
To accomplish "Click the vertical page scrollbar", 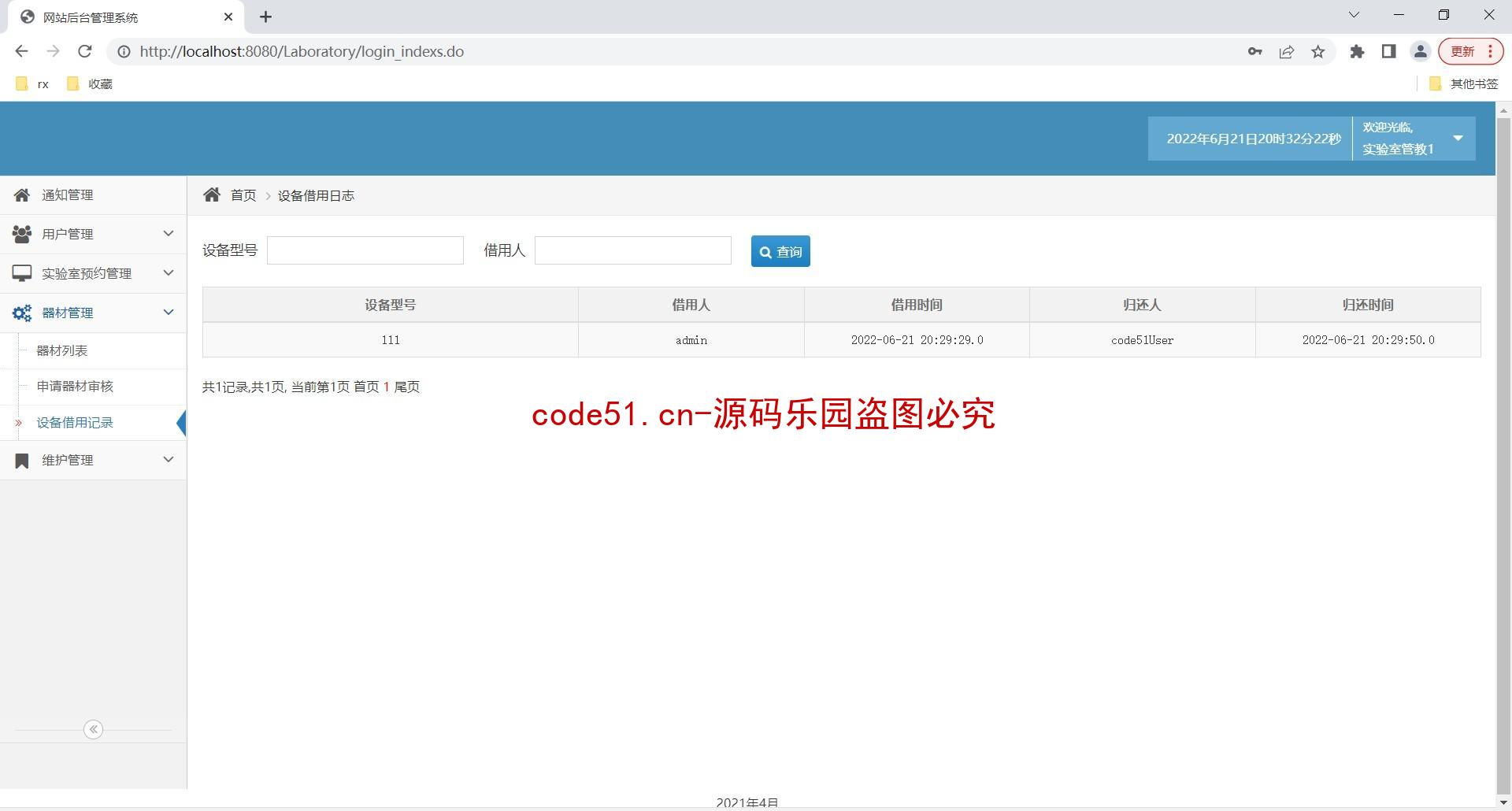I will pos(1503,455).
